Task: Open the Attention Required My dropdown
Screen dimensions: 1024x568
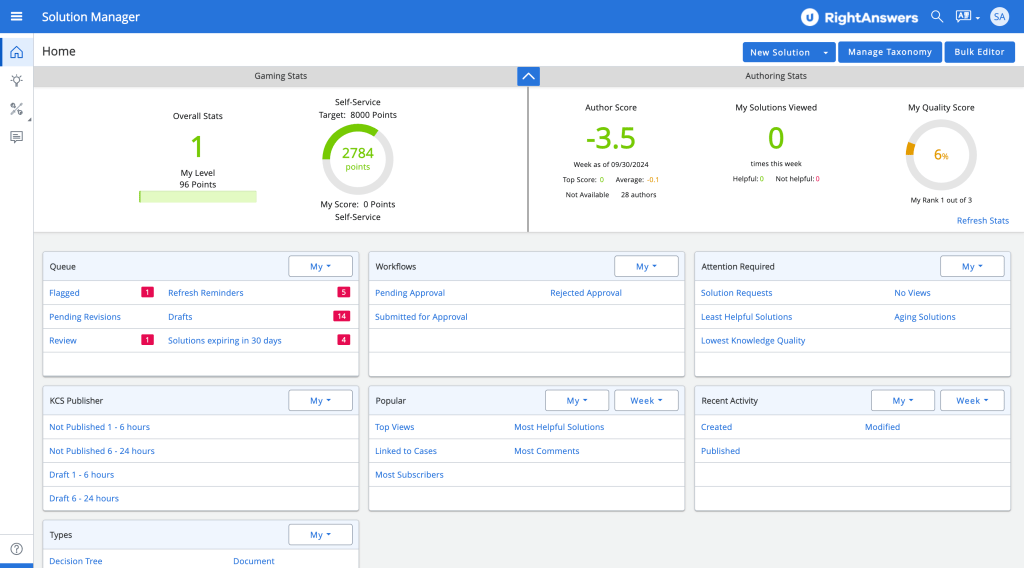Action: [x=972, y=266]
